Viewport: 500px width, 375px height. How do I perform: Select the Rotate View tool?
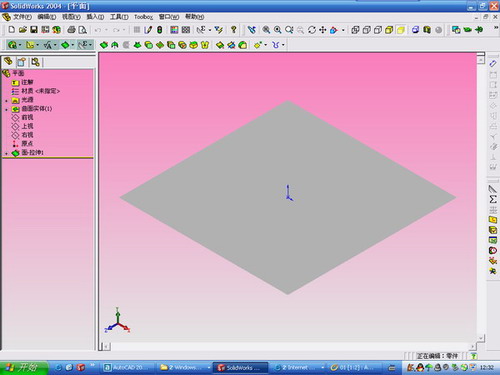[x=312, y=30]
